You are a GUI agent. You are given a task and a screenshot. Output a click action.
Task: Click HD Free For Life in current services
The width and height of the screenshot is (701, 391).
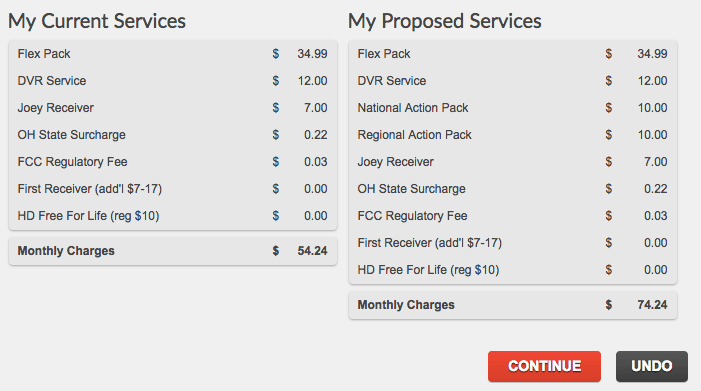pyautogui.click(x=89, y=216)
